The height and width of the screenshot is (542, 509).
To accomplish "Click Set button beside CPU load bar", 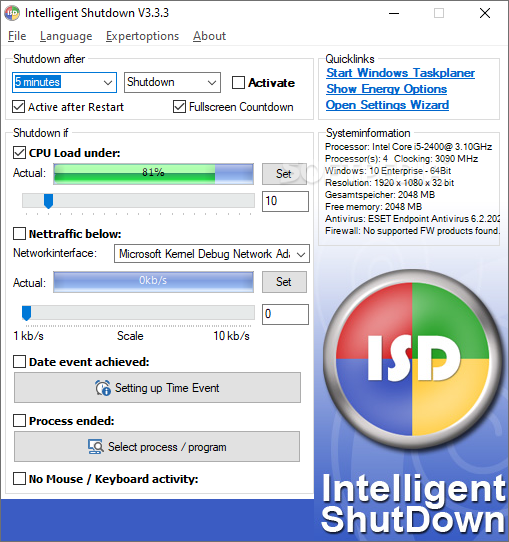I will coord(284,174).
